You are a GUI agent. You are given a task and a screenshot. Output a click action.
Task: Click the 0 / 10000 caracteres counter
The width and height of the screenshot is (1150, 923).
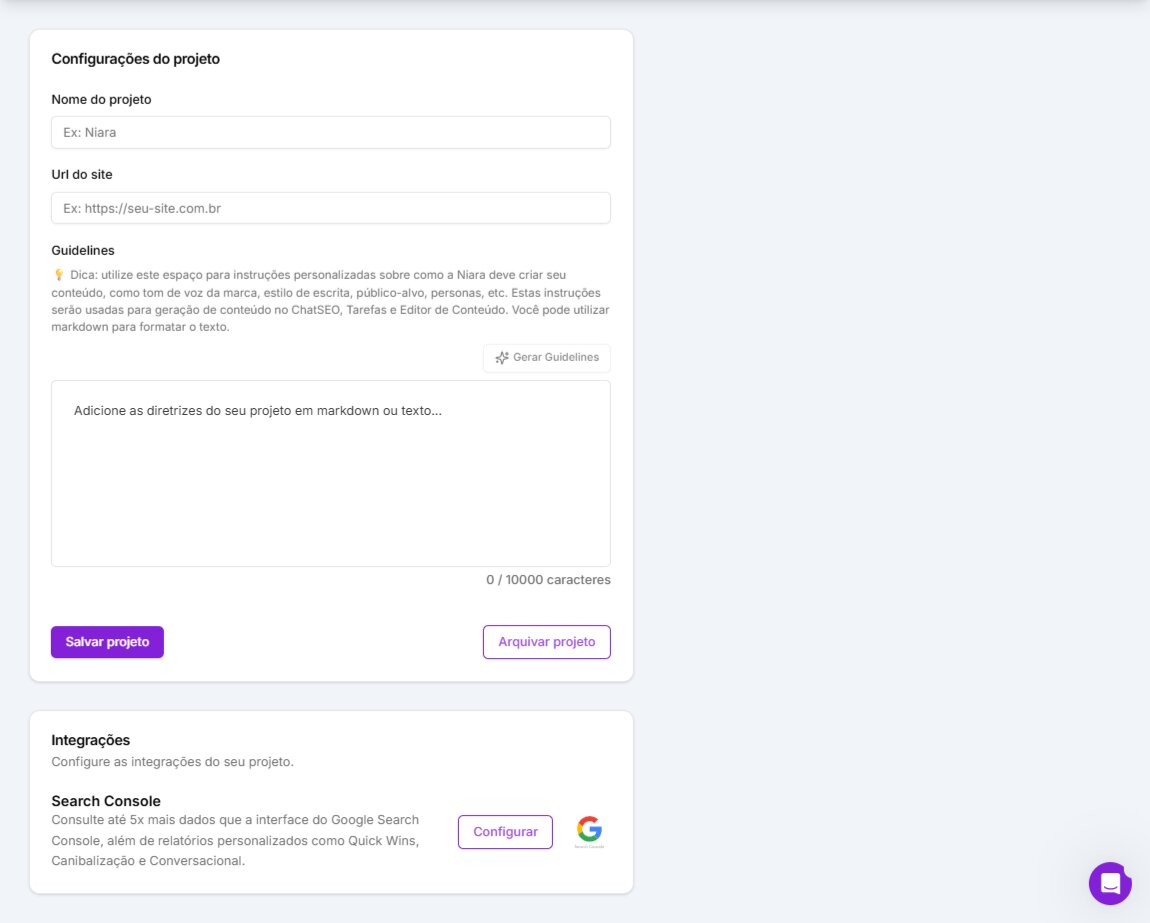548,579
